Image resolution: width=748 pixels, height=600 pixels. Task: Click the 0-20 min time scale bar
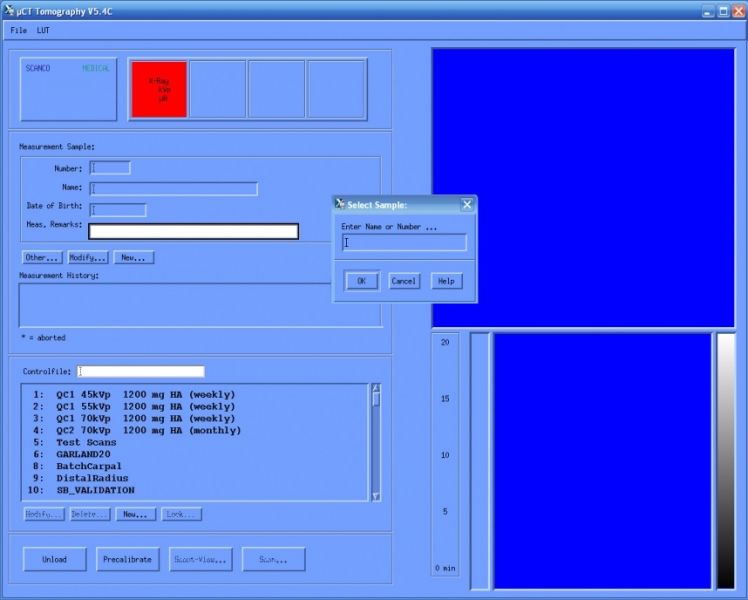(445, 455)
